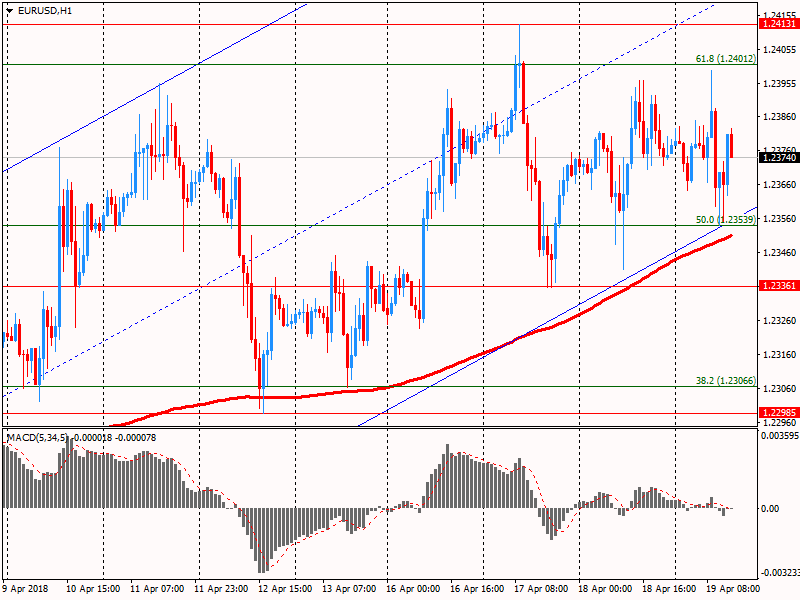The image size is (800, 600).
Task: Click the 10 Apr 15:00 time label
Action: [93, 588]
